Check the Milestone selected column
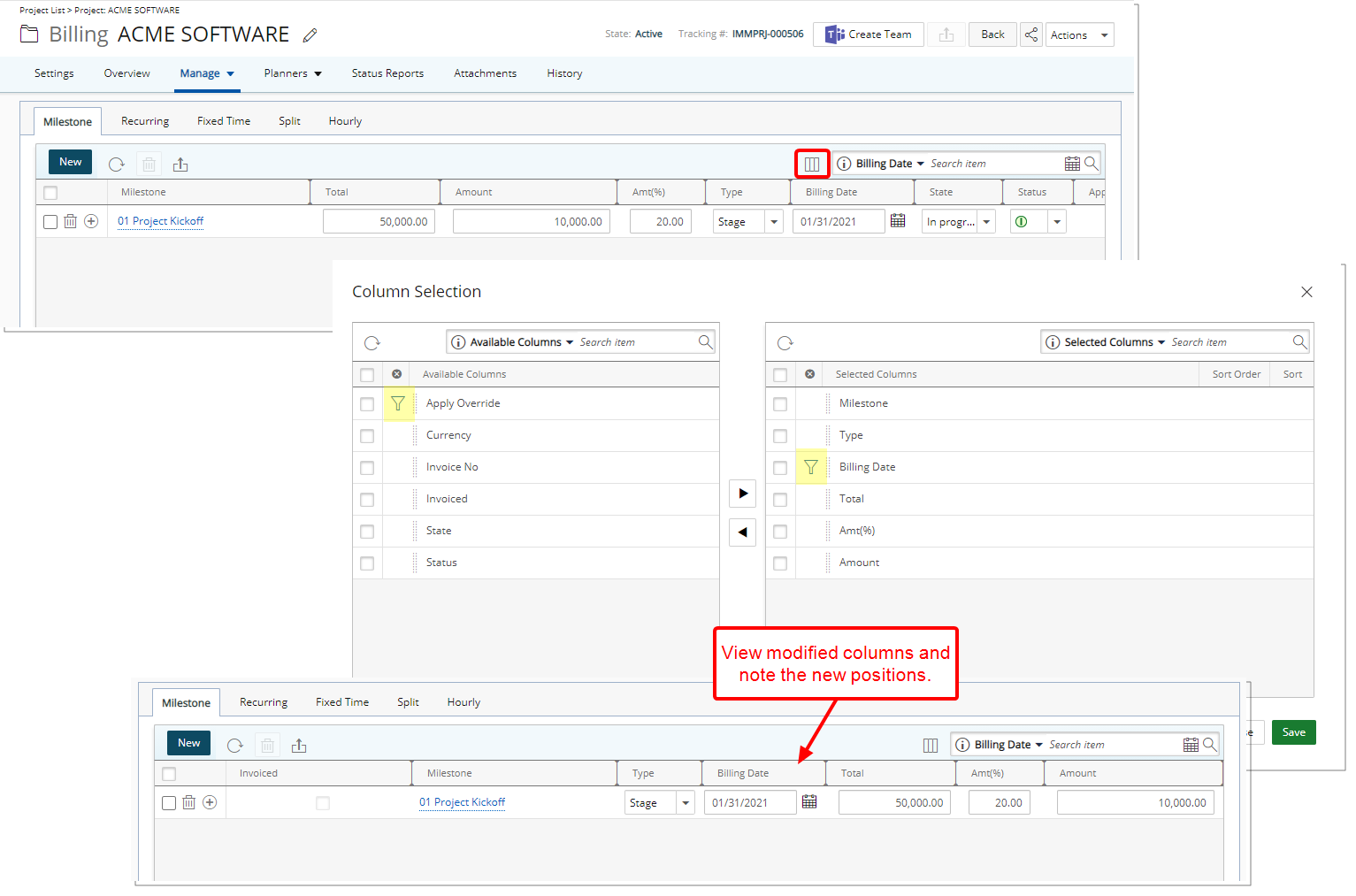Screen dimensions: 1356x896 click(780, 404)
